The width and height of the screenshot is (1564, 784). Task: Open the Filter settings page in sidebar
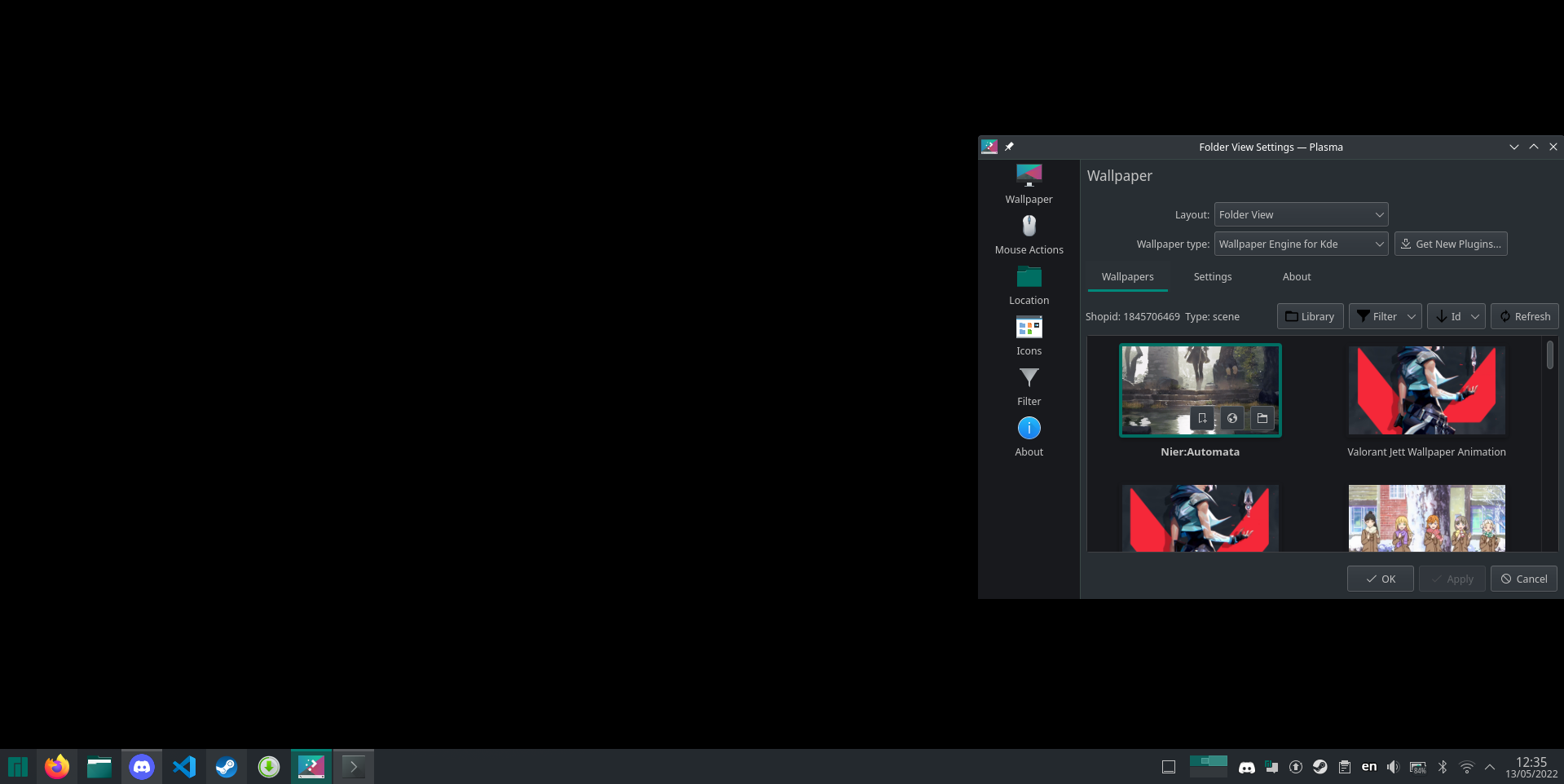click(x=1029, y=386)
